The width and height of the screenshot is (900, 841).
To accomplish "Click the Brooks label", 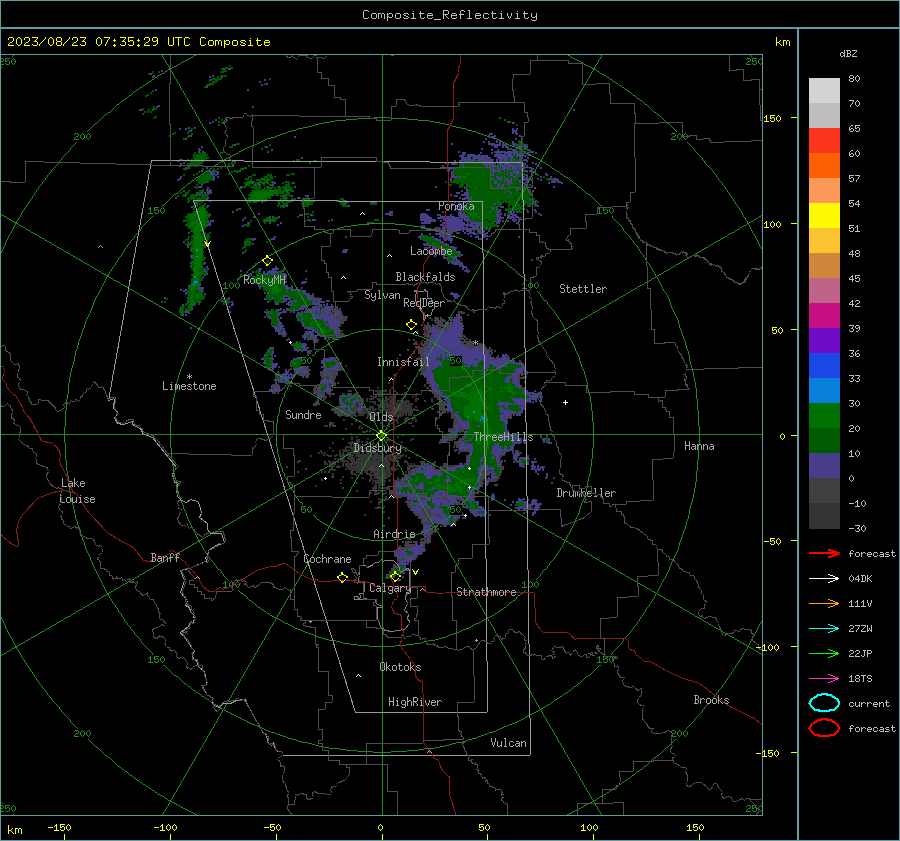I will coord(711,700).
